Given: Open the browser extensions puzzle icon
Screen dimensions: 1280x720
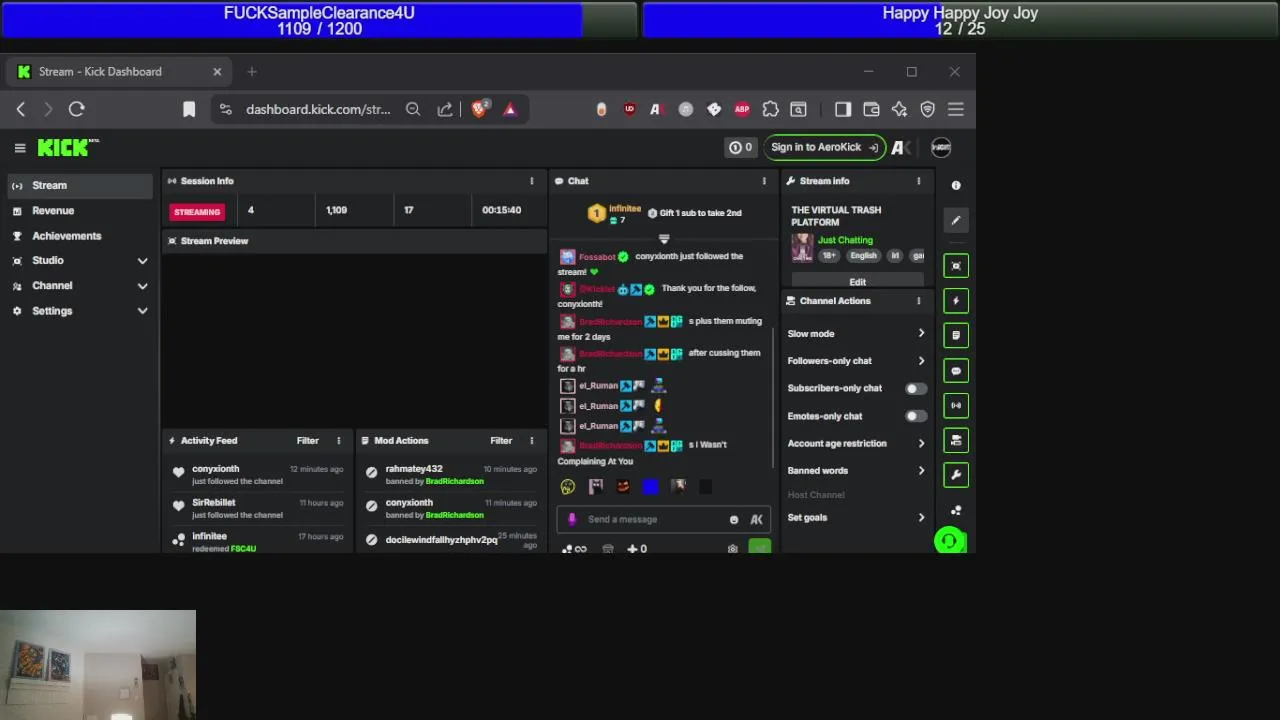Looking at the screenshot, I should pos(770,109).
